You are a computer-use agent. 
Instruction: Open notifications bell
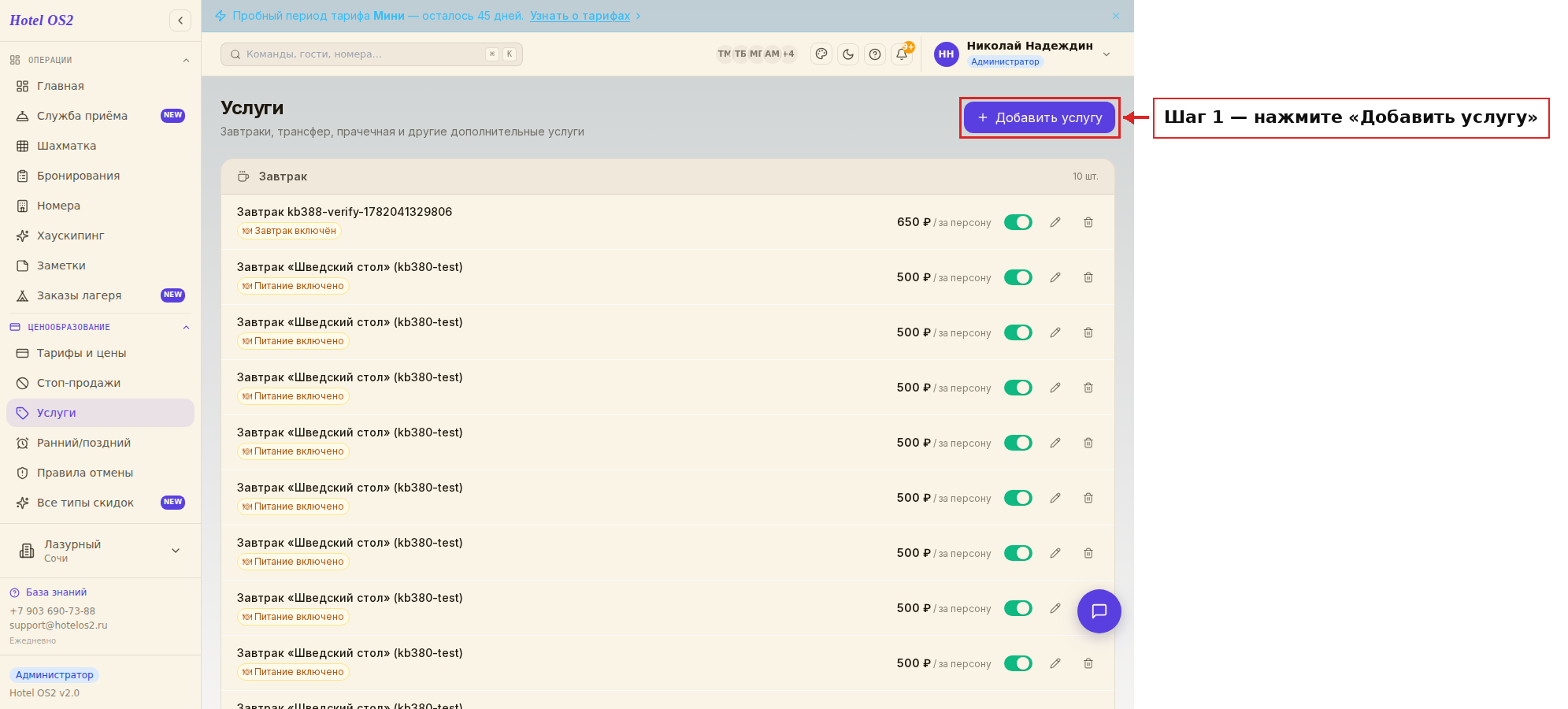click(902, 54)
